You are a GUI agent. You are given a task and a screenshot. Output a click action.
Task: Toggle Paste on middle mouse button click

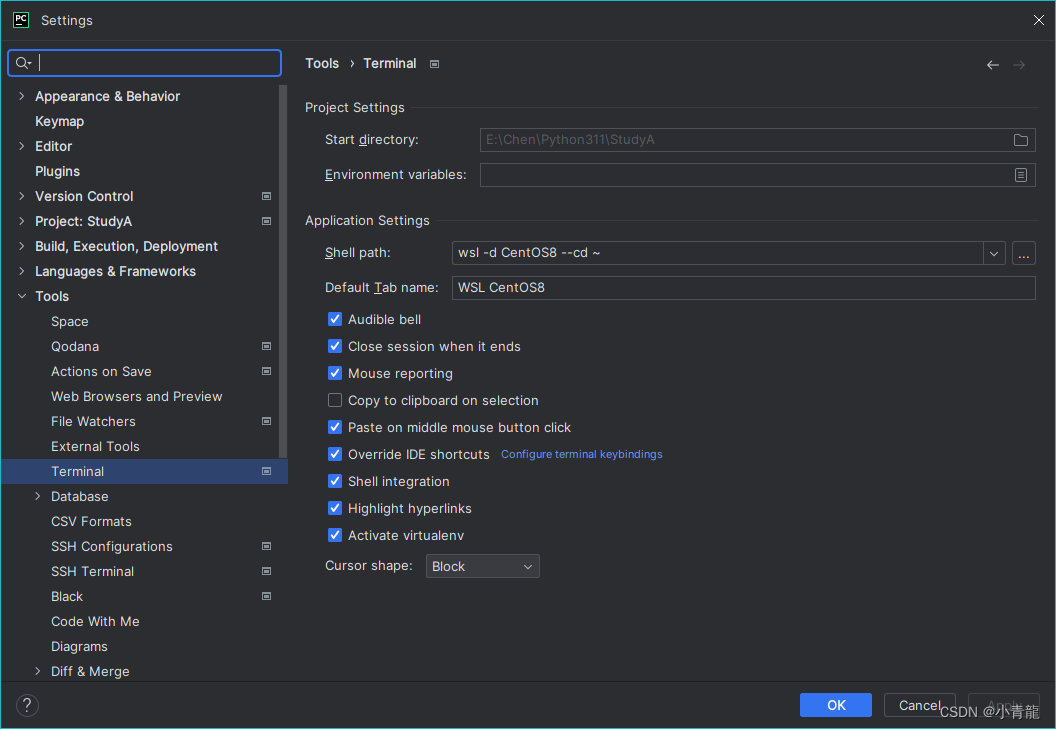(x=335, y=427)
